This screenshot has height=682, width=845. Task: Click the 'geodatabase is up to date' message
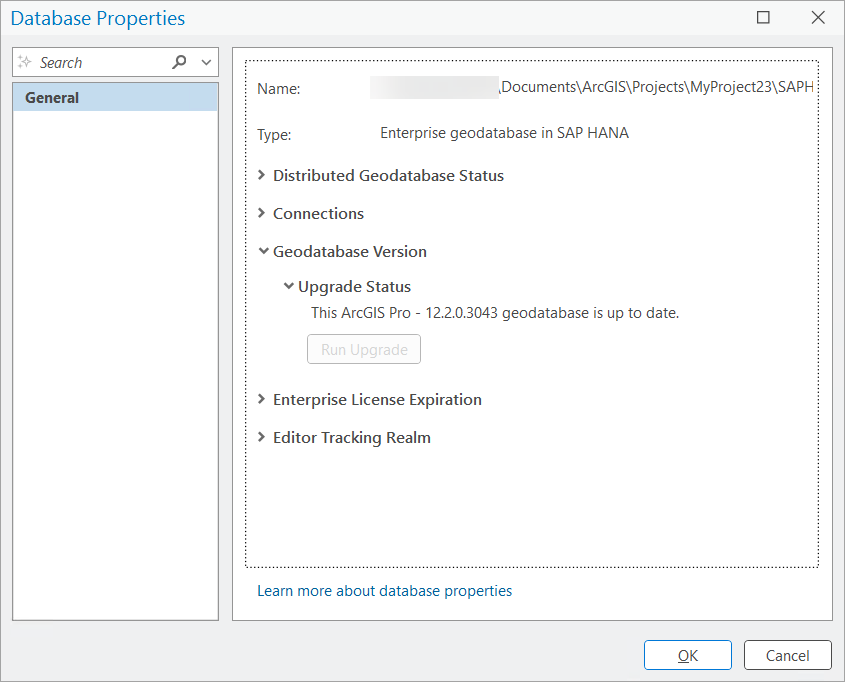click(x=495, y=313)
